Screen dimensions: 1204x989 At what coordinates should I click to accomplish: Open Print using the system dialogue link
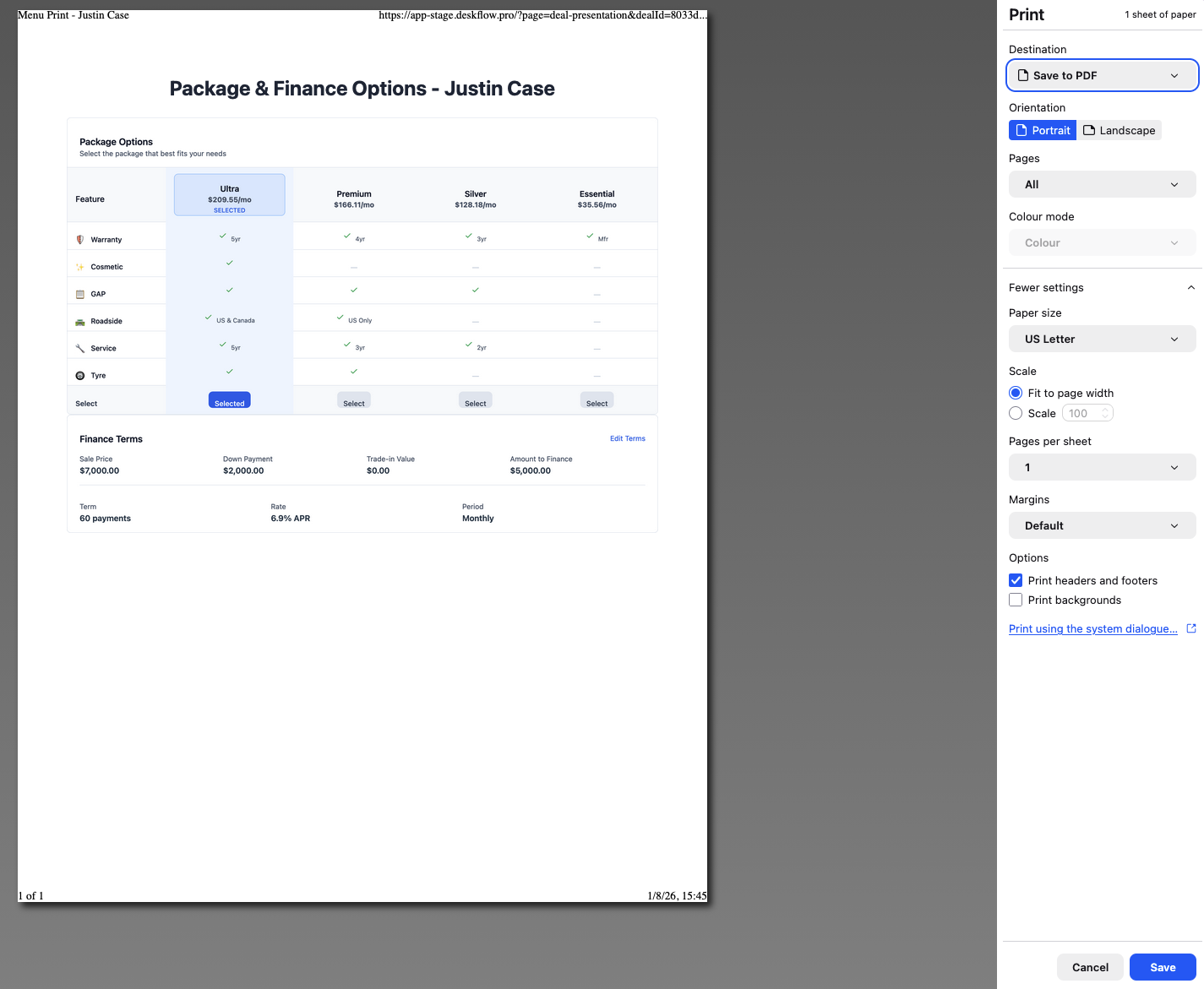point(1092,628)
